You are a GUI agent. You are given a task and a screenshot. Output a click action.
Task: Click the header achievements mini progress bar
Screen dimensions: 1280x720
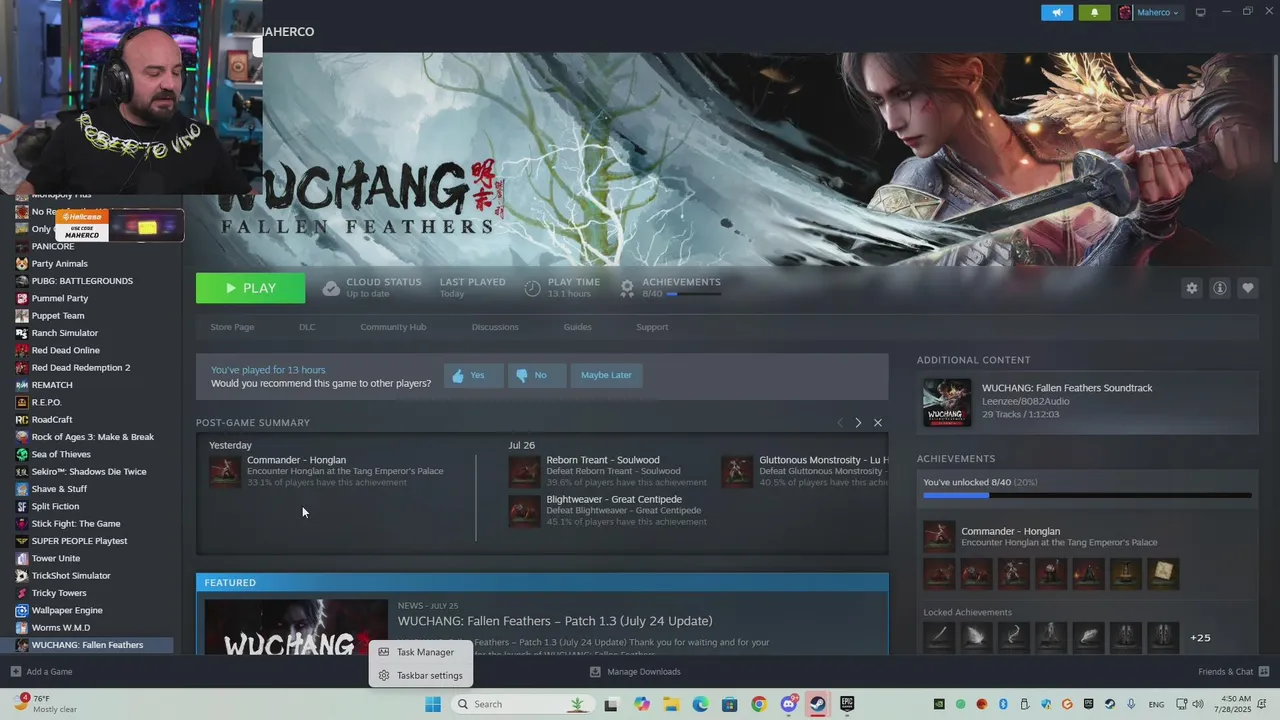(693, 294)
